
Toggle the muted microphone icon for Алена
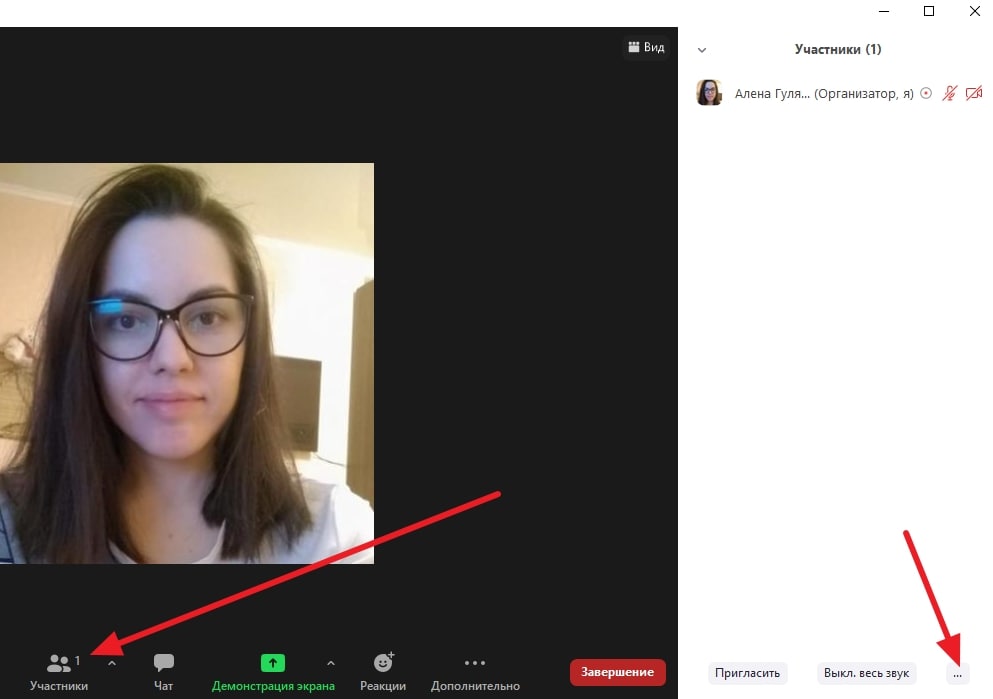coord(949,94)
